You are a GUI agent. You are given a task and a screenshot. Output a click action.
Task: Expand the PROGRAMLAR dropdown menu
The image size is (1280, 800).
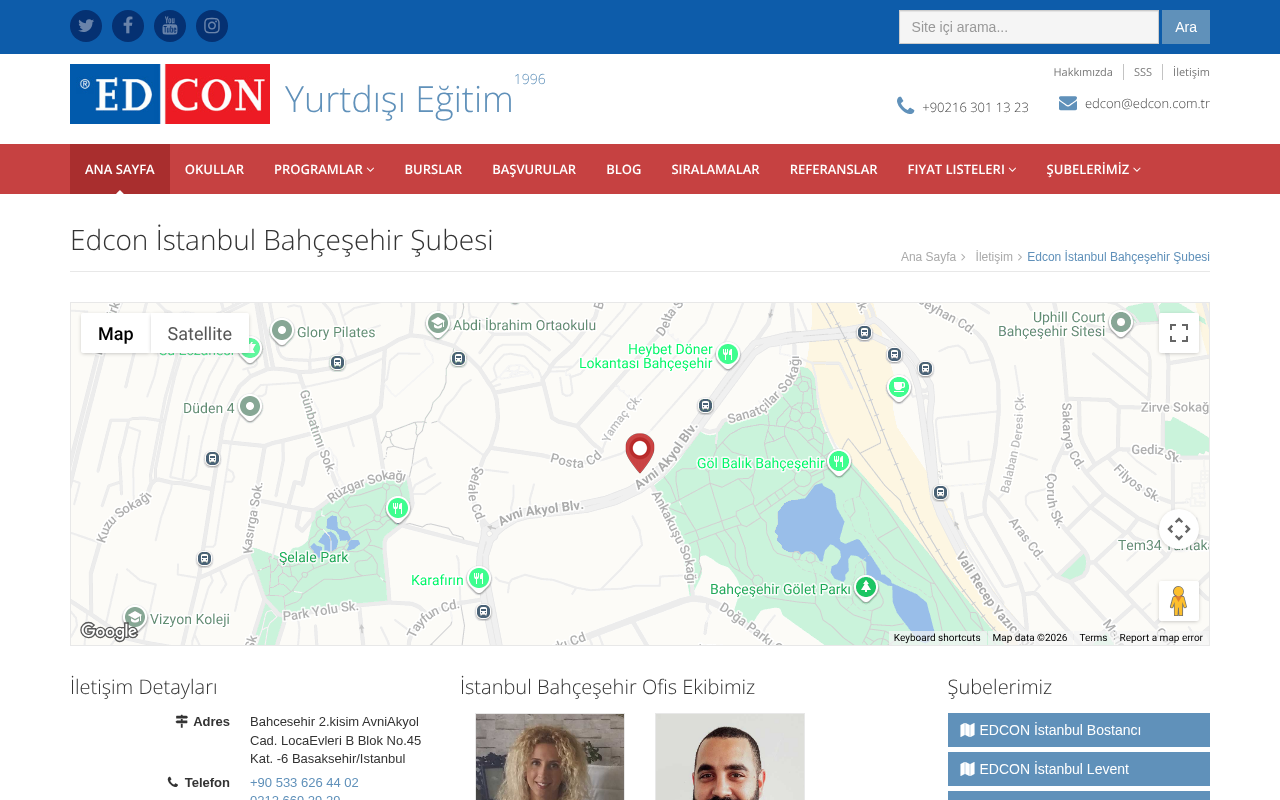324,169
